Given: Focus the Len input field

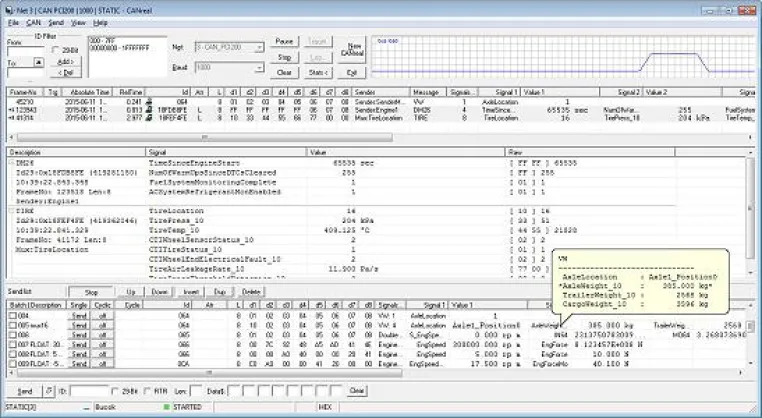Looking at the screenshot, I should (x=196, y=391).
